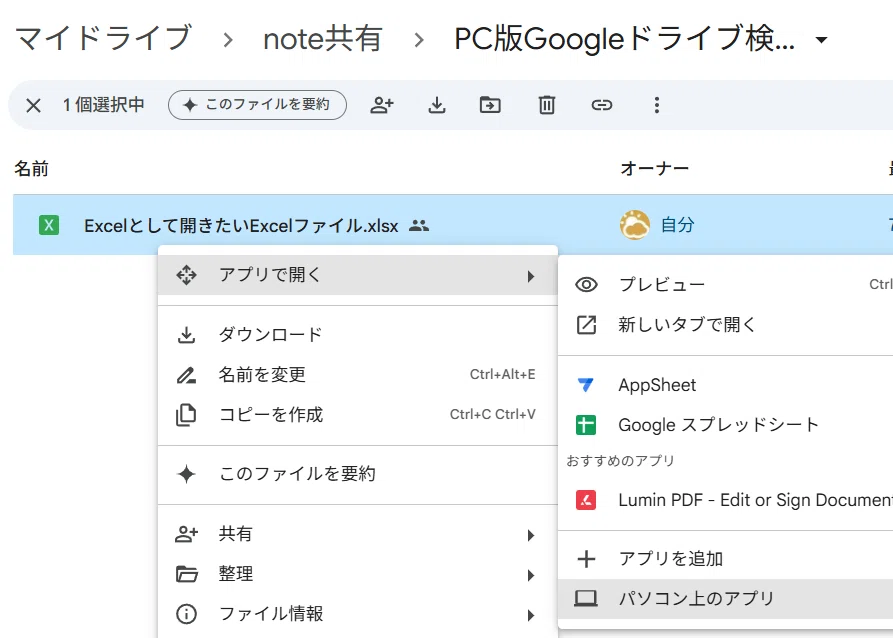893x638 pixels.
Task: Select パソコン上のアプリ option
Action: point(726,599)
